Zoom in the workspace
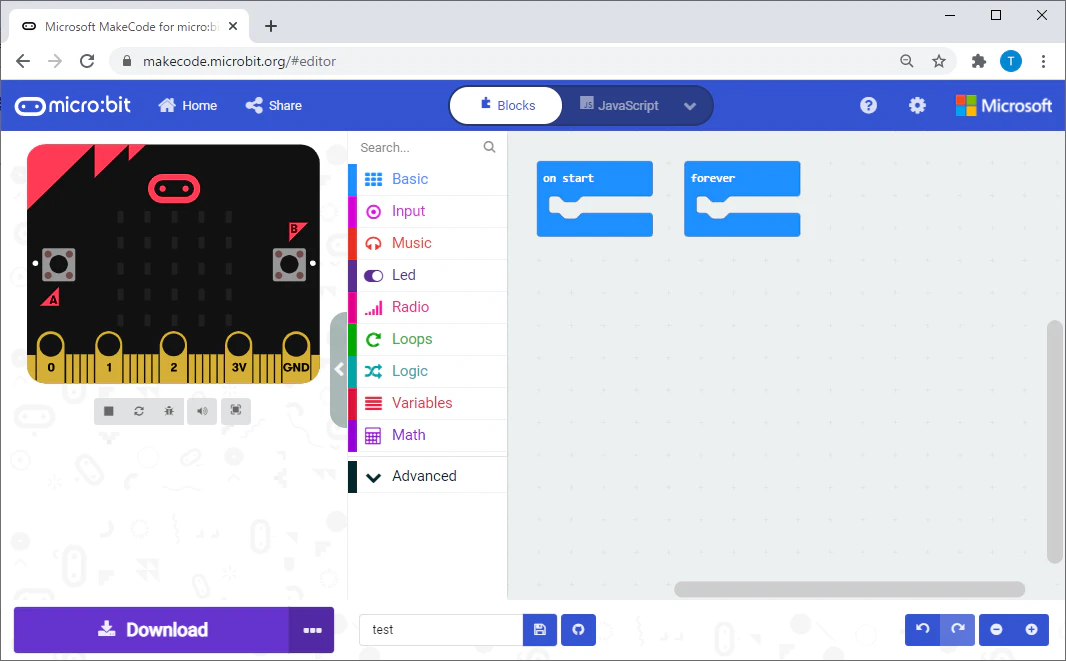The image size is (1066, 661). [x=1031, y=630]
